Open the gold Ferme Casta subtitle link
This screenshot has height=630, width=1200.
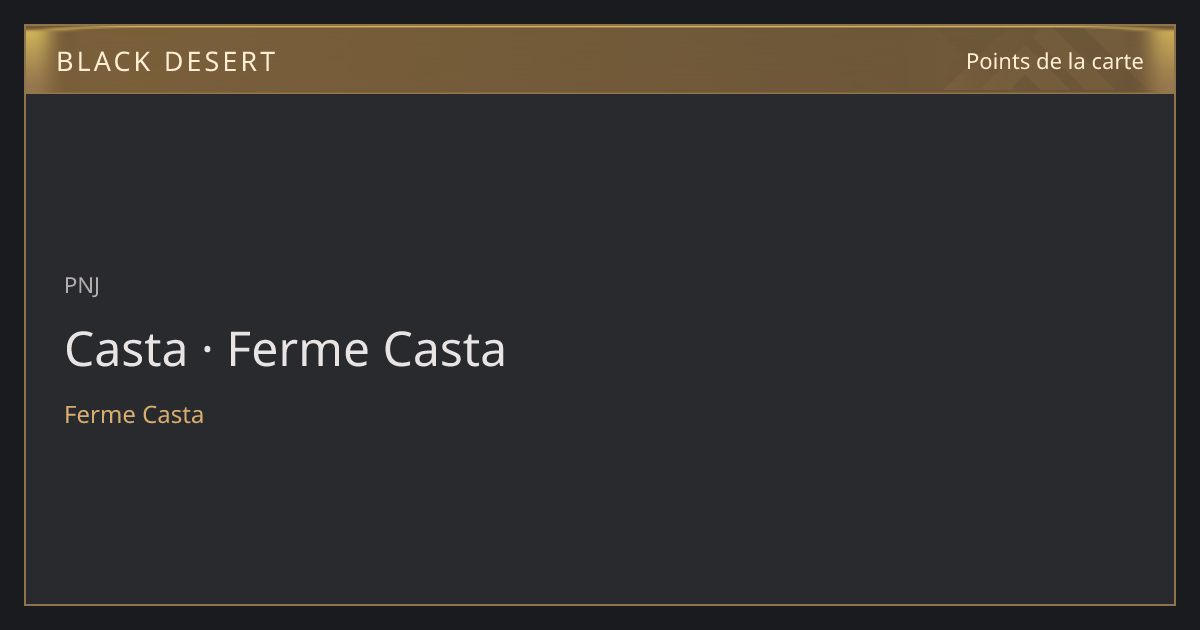[x=134, y=414]
